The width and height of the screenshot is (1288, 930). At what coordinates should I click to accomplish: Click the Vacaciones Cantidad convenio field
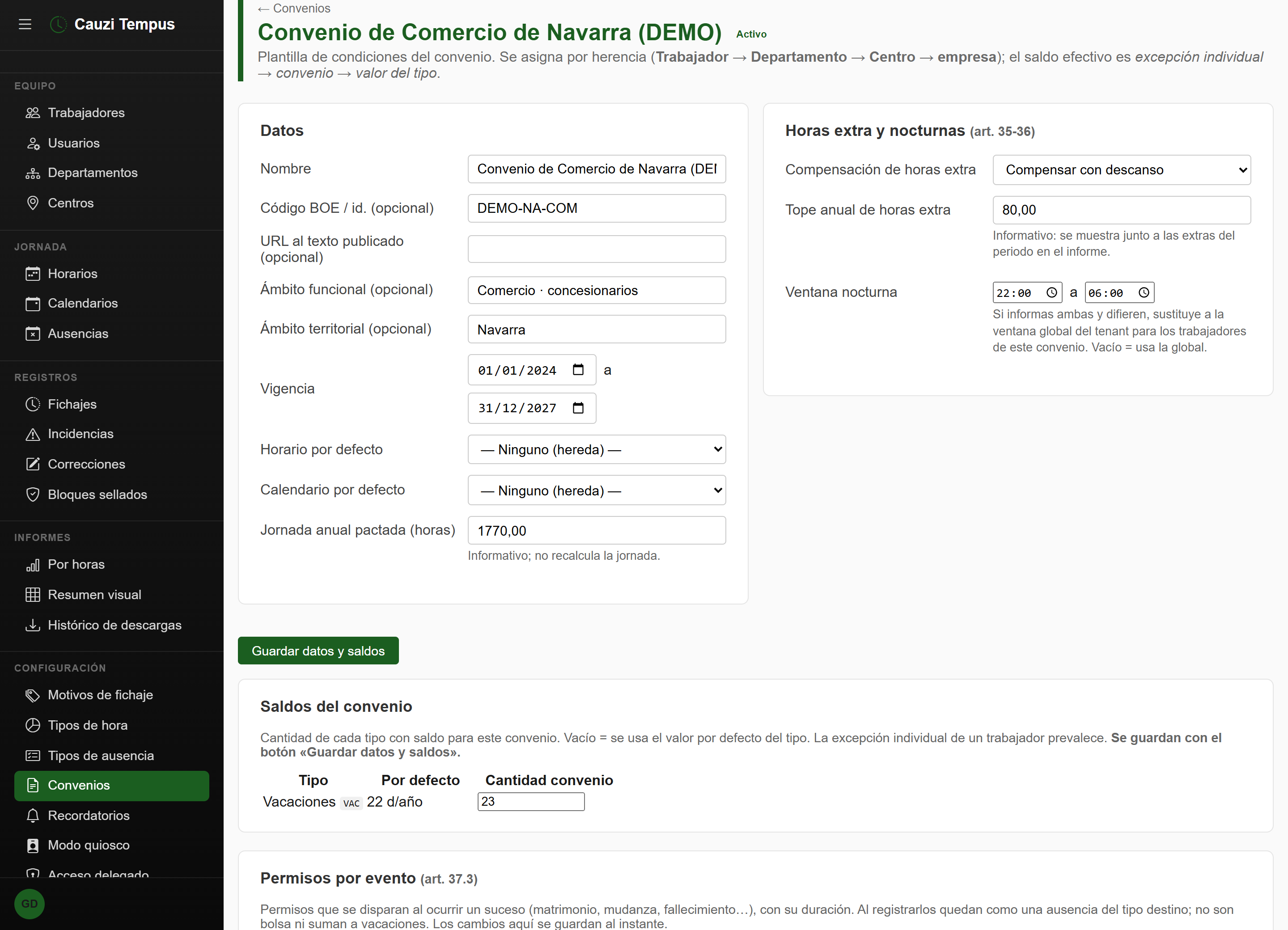pos(531,801)
